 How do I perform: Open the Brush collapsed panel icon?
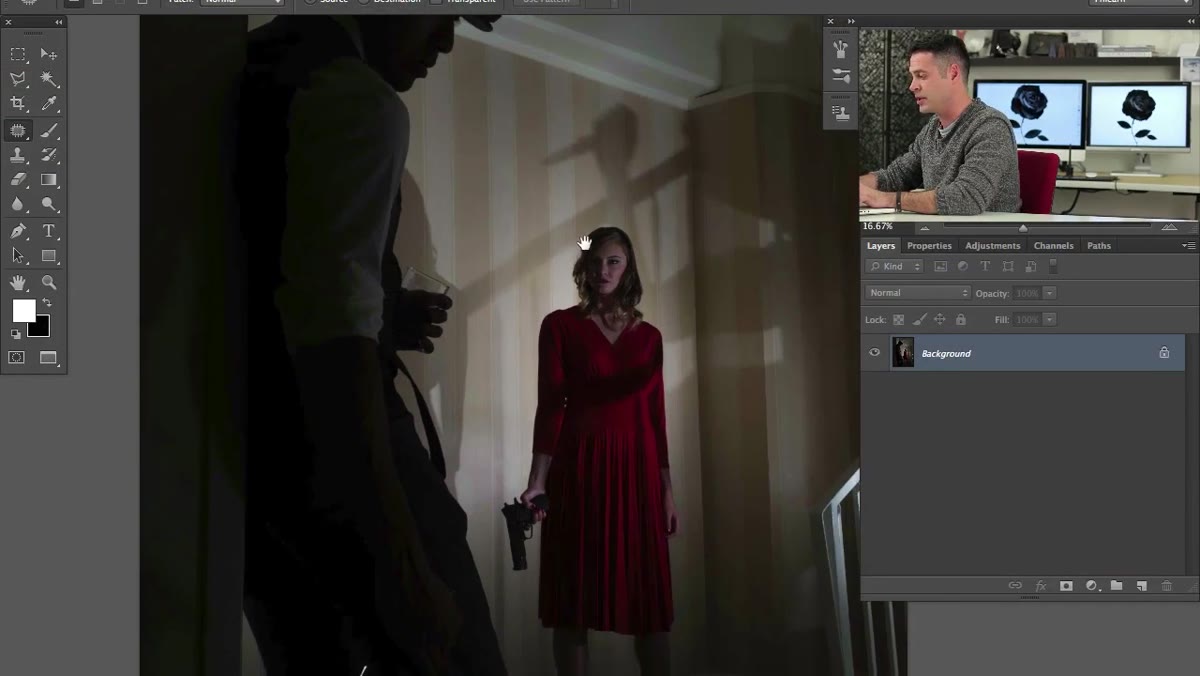841,77
